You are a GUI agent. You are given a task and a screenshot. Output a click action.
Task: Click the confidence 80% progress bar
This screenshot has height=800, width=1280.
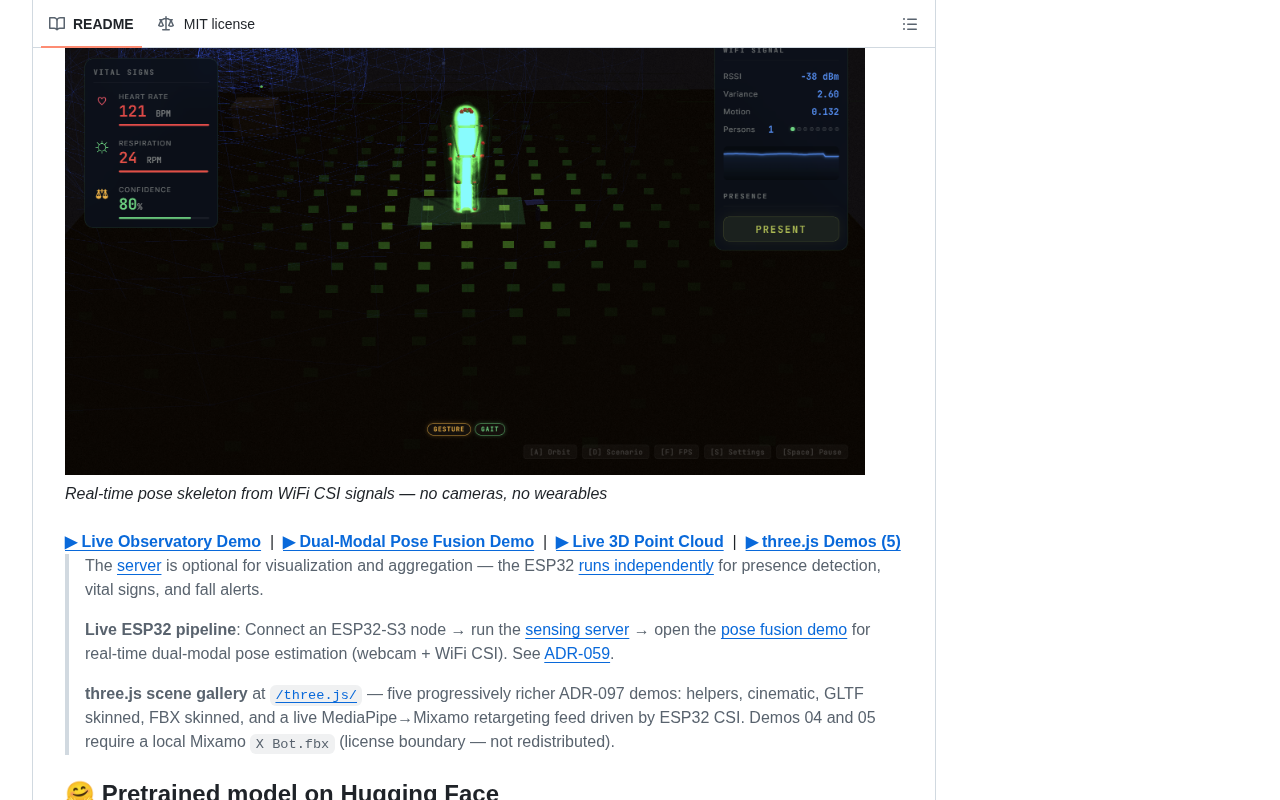tap(164, 218)
